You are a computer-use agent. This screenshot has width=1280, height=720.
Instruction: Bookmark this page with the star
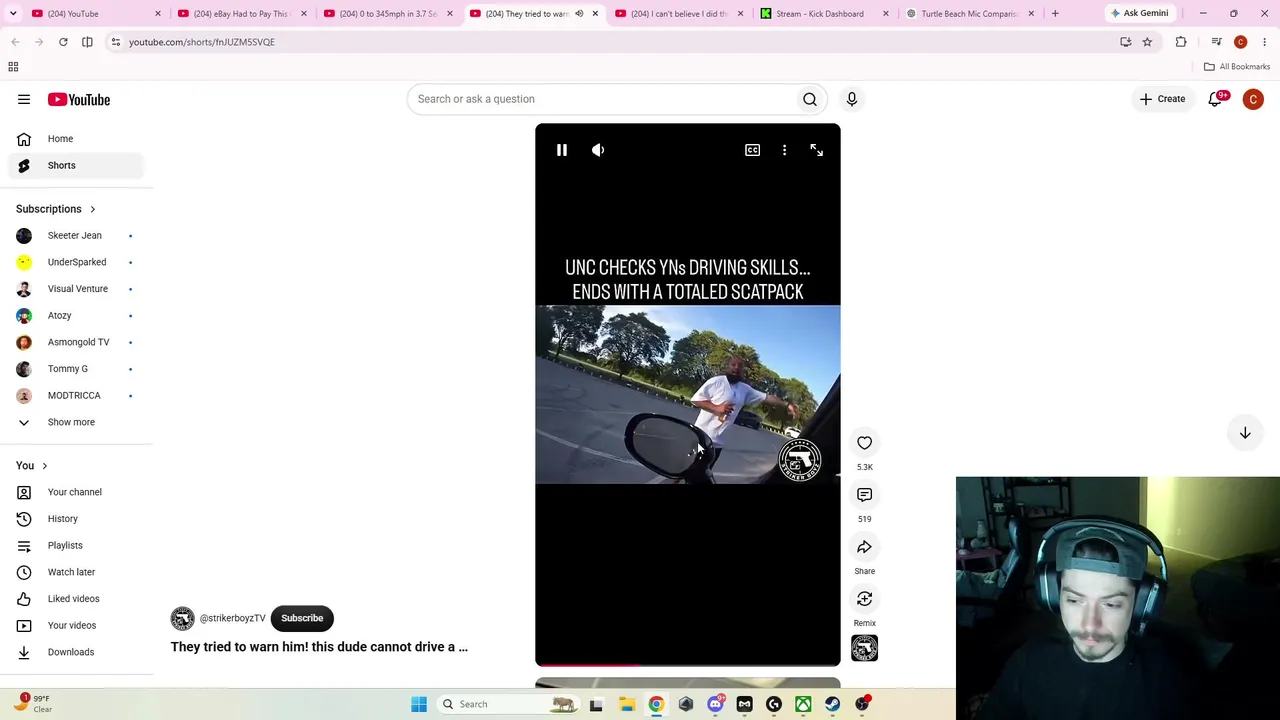tap(1147, 42)
